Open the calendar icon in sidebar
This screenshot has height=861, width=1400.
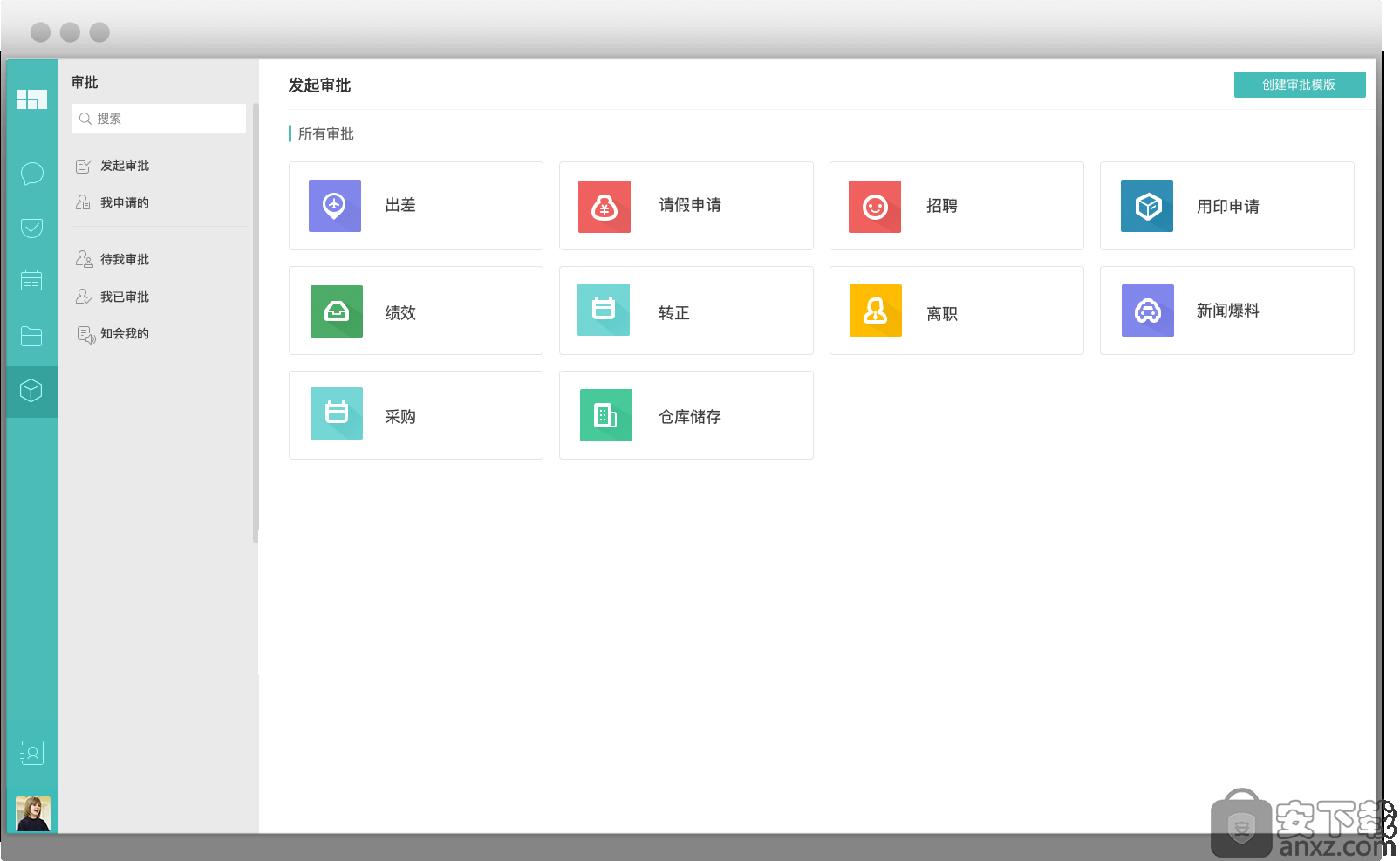31,280
